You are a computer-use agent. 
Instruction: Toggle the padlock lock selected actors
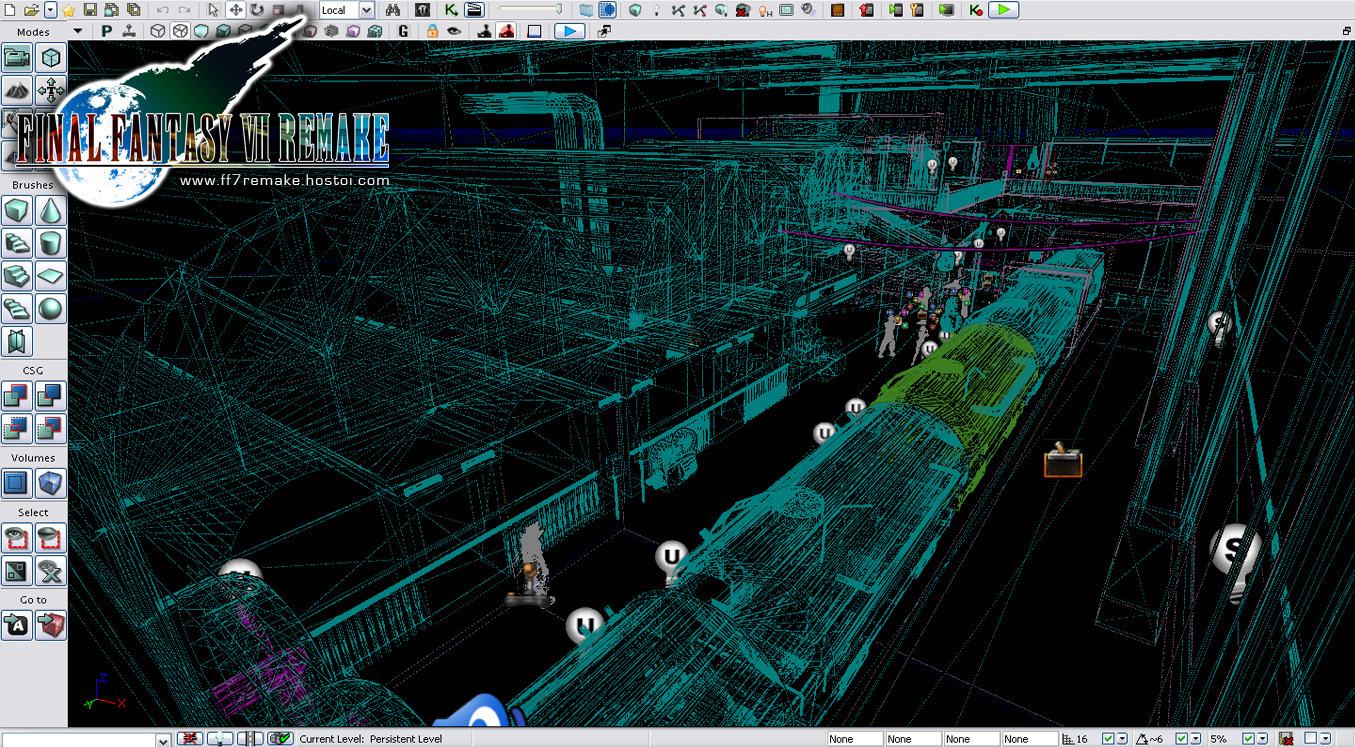(x=431, y=32)
